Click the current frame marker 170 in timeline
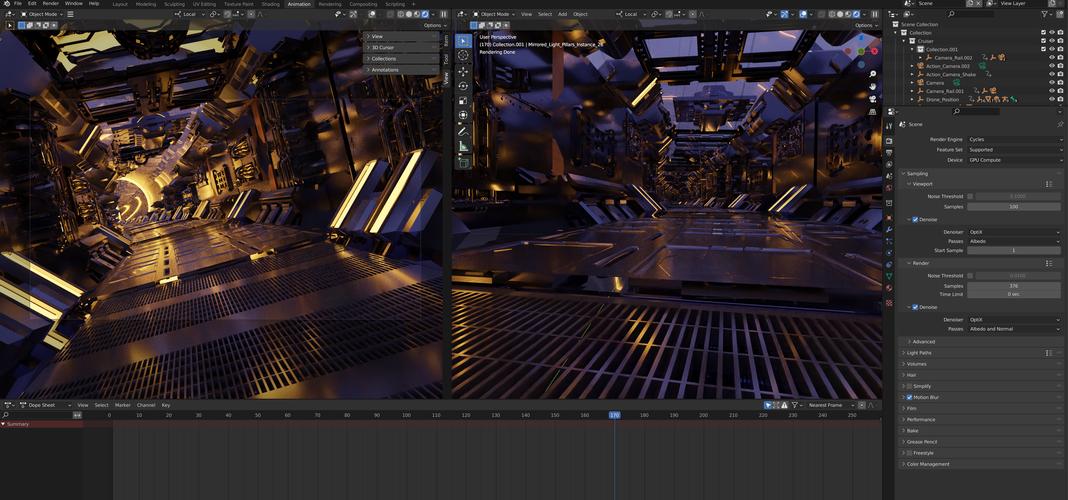The width and height of the screenshot is (1068, 500). click(614, 415)
